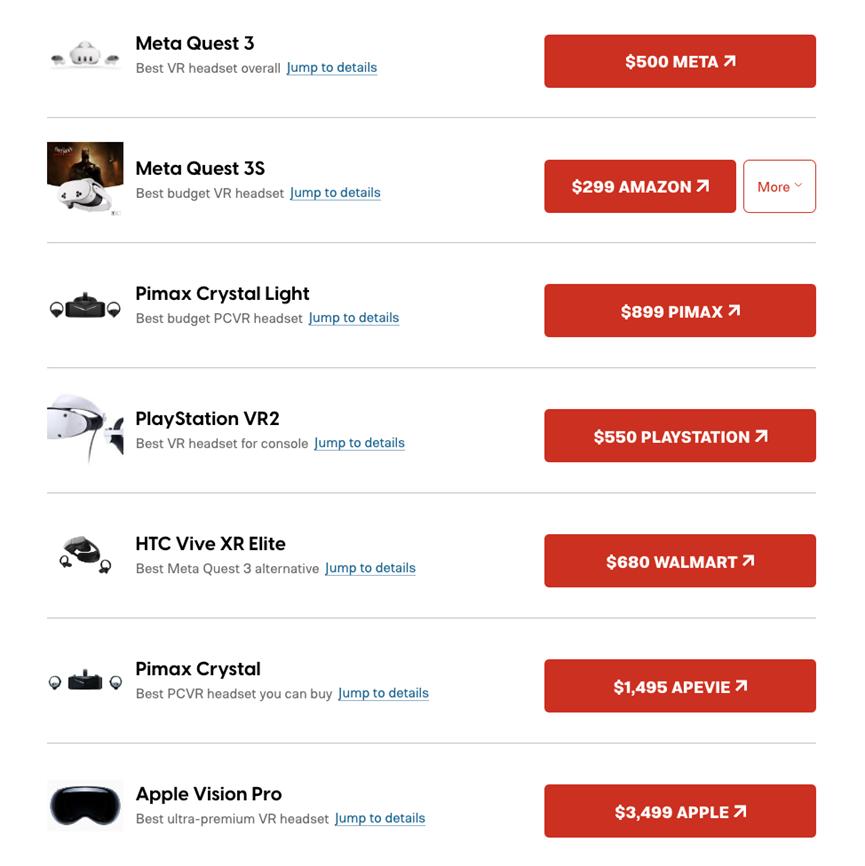Open the $550 PlayStation deal button

680,436
